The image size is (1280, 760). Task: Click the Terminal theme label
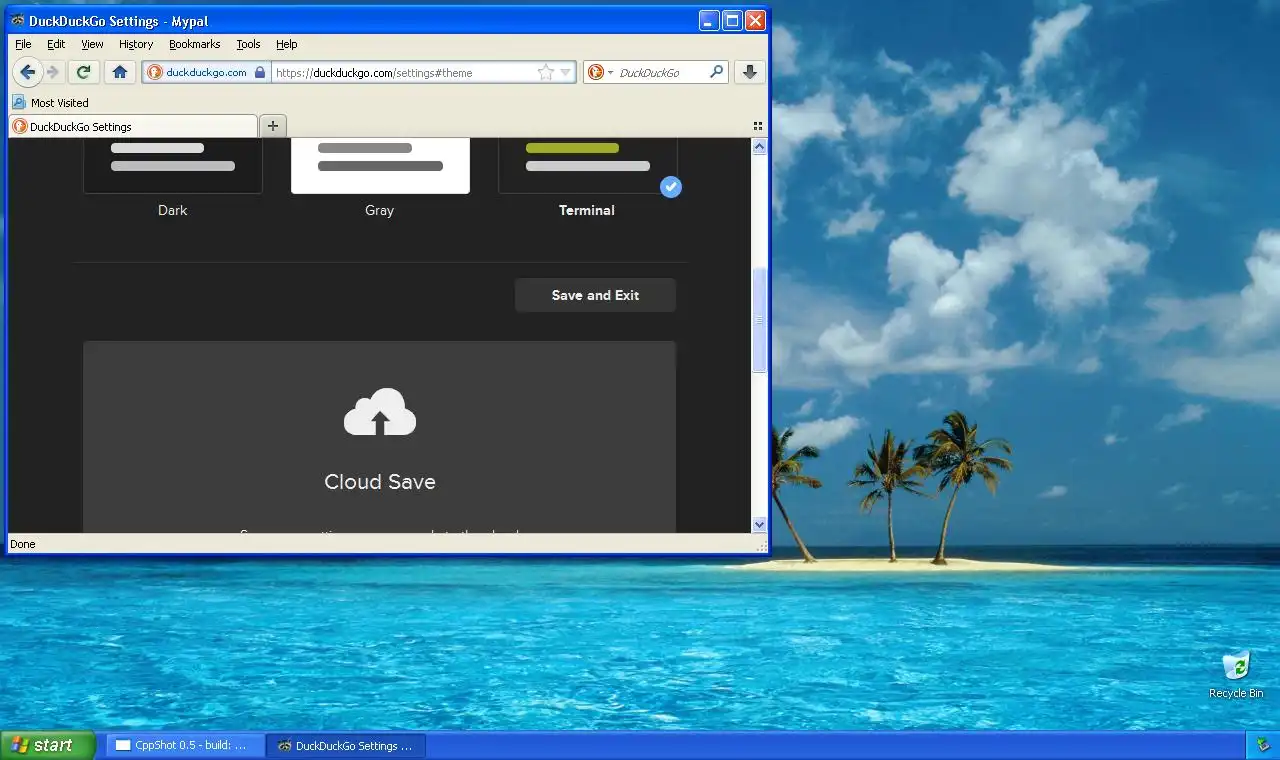click(587, 210)
